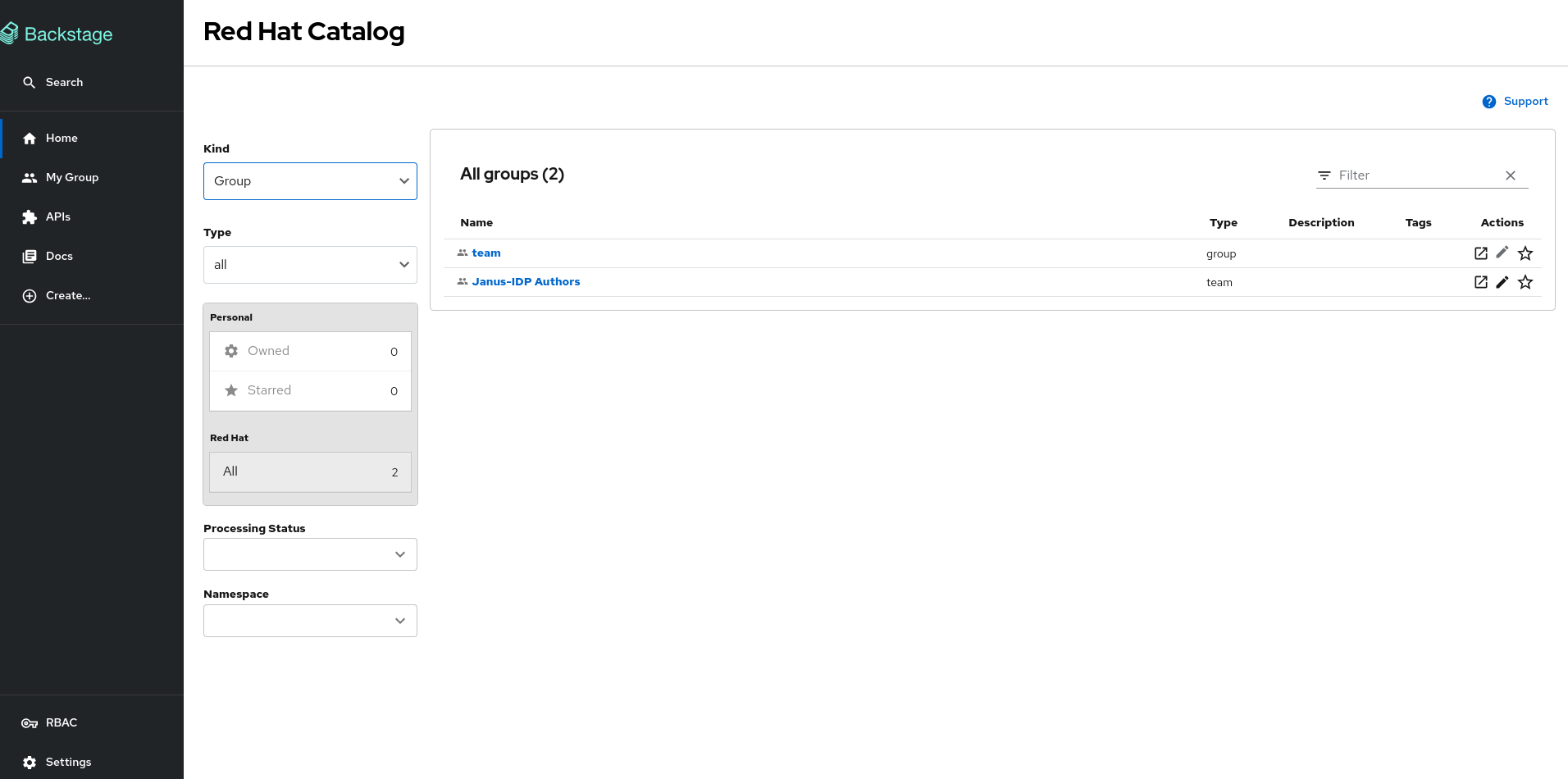Expand the Namespace dropdown
1568x779 pixels.
tap(310, 621)
